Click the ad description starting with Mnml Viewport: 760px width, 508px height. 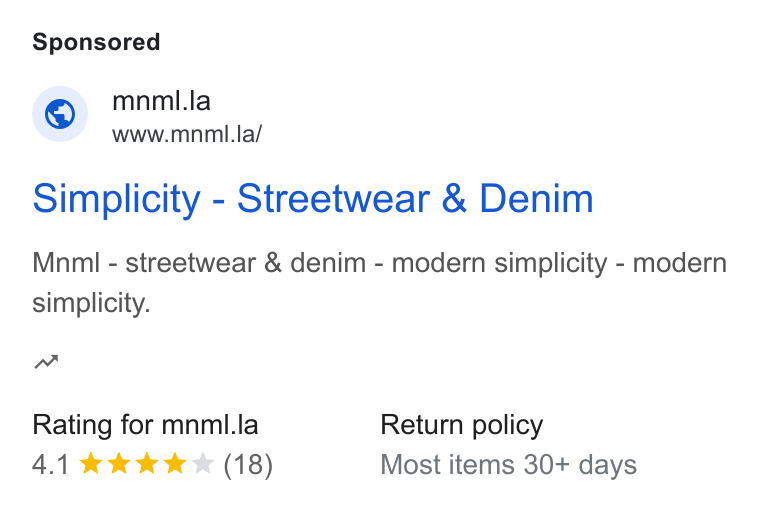point(380,283)
